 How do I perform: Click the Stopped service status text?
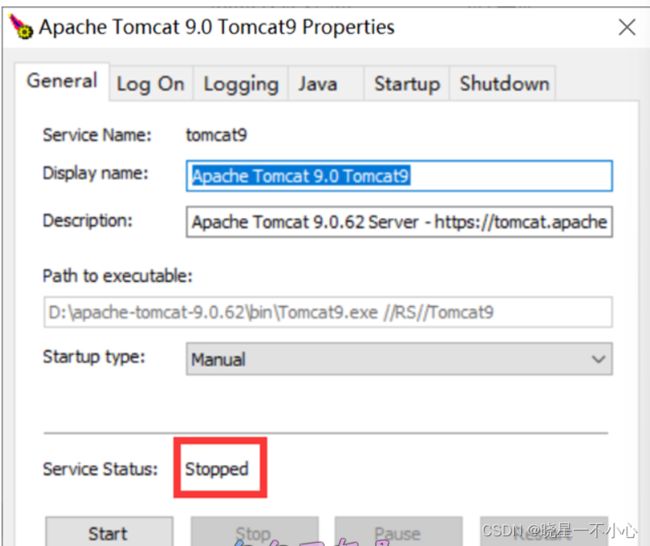point(217,469)
